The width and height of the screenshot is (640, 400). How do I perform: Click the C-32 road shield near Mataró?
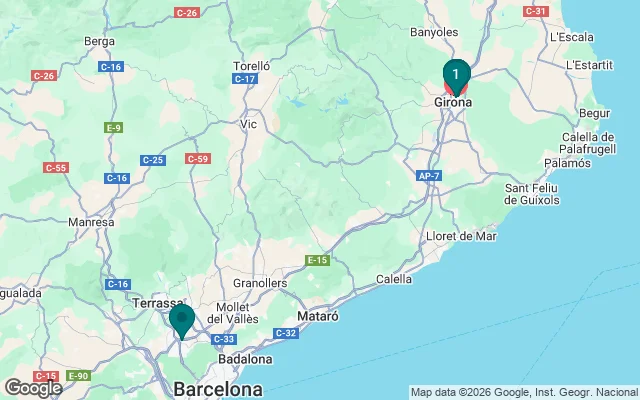coord(286,333)
